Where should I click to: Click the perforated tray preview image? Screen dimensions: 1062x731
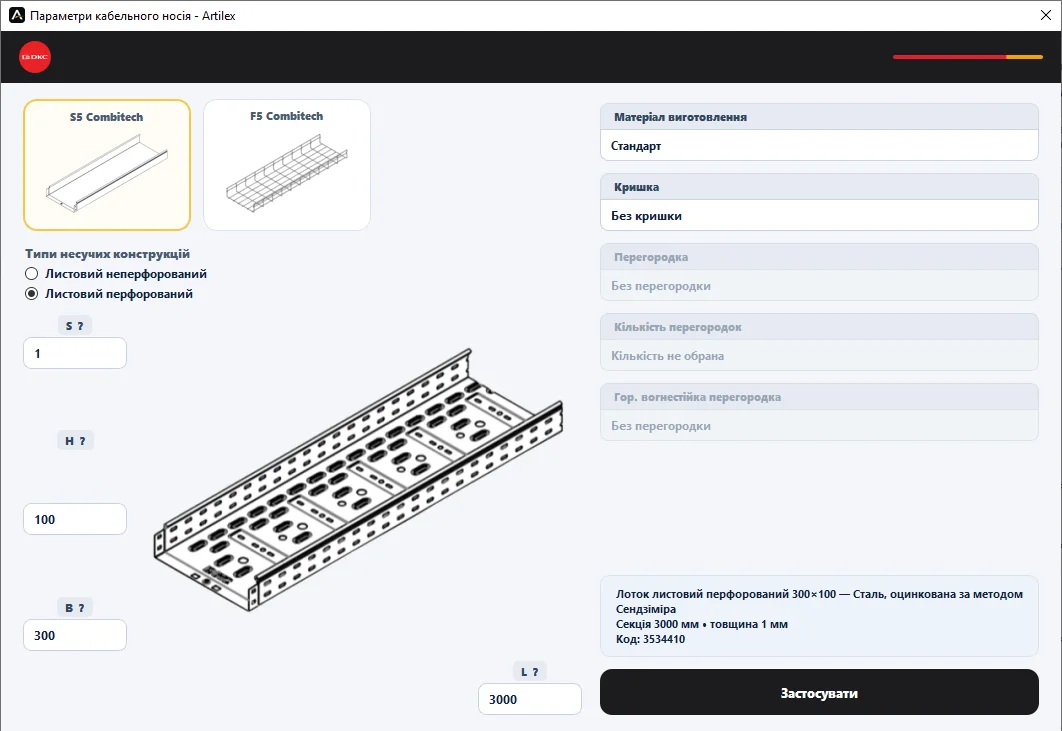pyautogui.click(x=358, y=481)
